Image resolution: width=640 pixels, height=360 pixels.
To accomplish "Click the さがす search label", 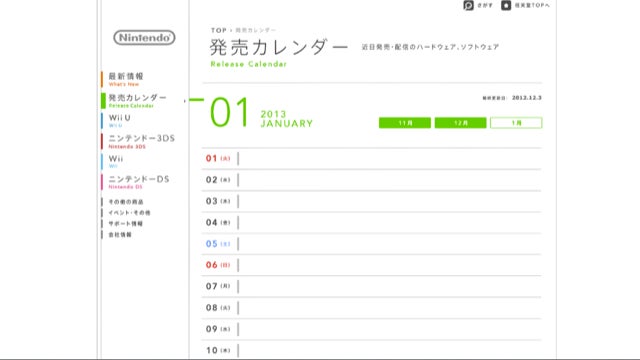I will [x=485, y=5].
